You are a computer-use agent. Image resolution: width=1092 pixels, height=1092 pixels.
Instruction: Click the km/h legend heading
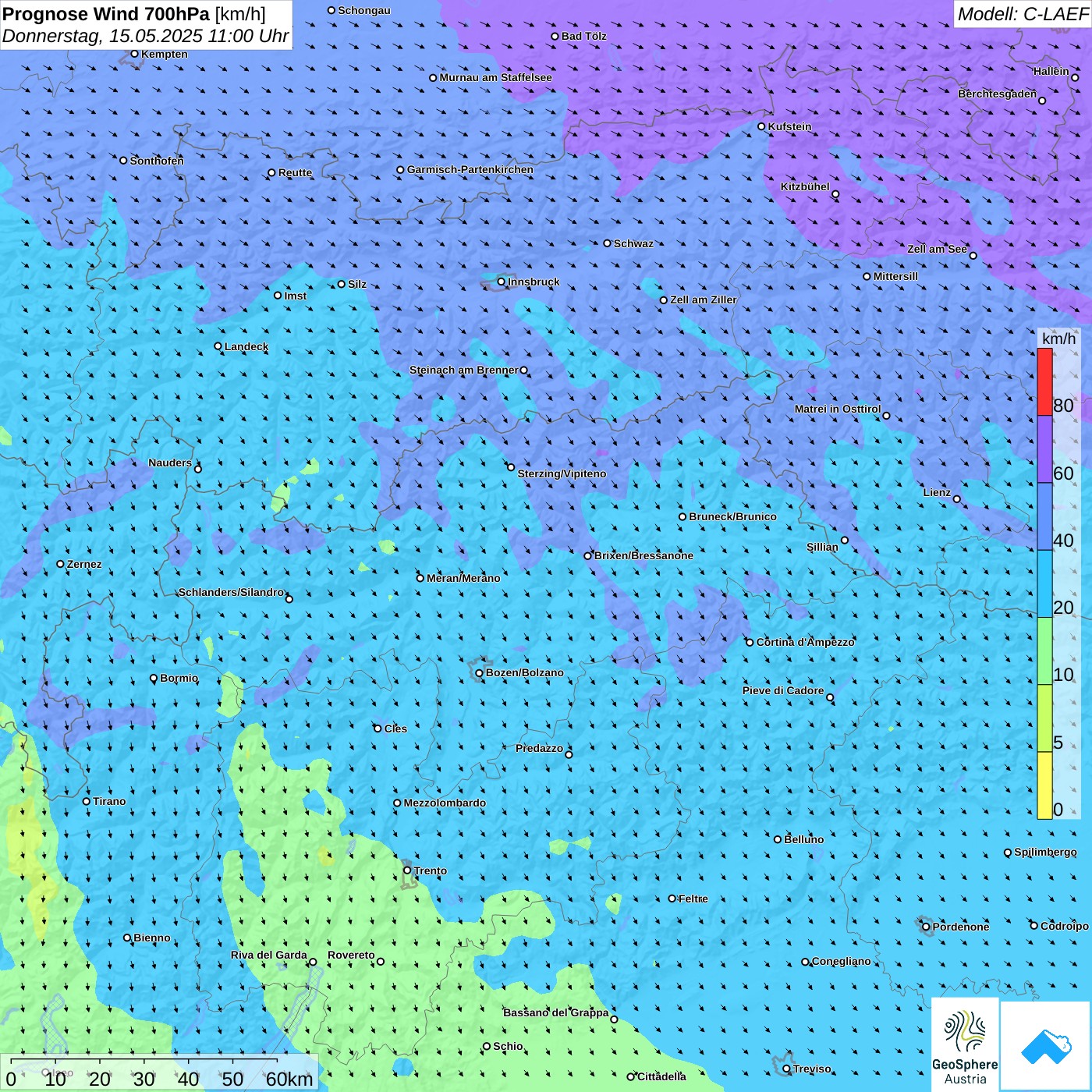[1058, 339]
